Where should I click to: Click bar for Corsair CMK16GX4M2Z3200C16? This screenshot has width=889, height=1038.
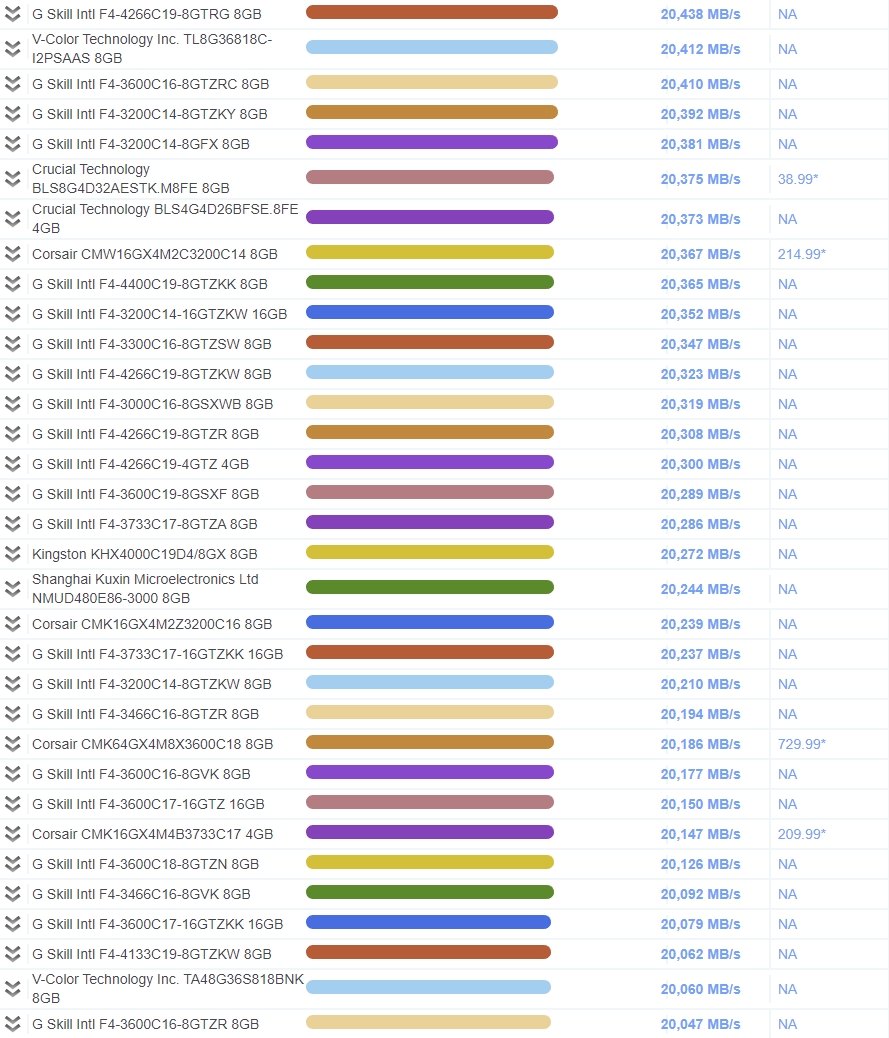(430, 622)
